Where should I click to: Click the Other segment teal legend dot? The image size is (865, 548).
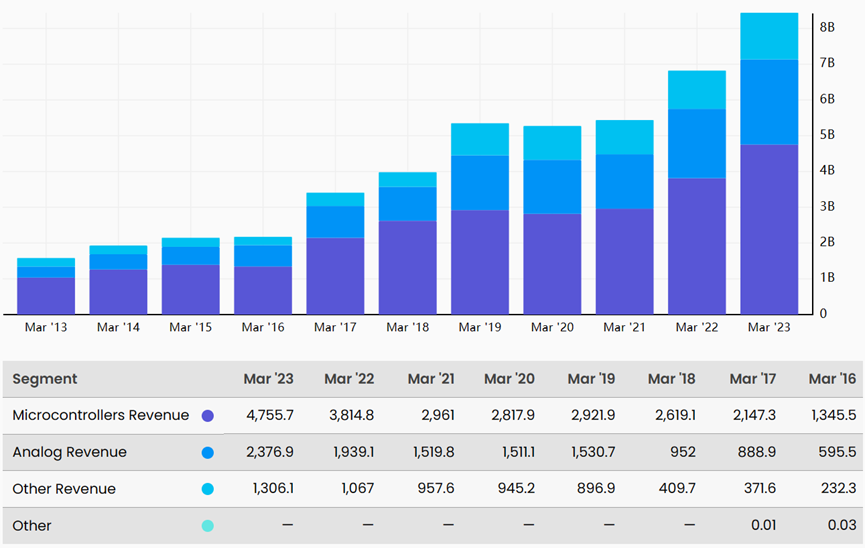(207, 526)
